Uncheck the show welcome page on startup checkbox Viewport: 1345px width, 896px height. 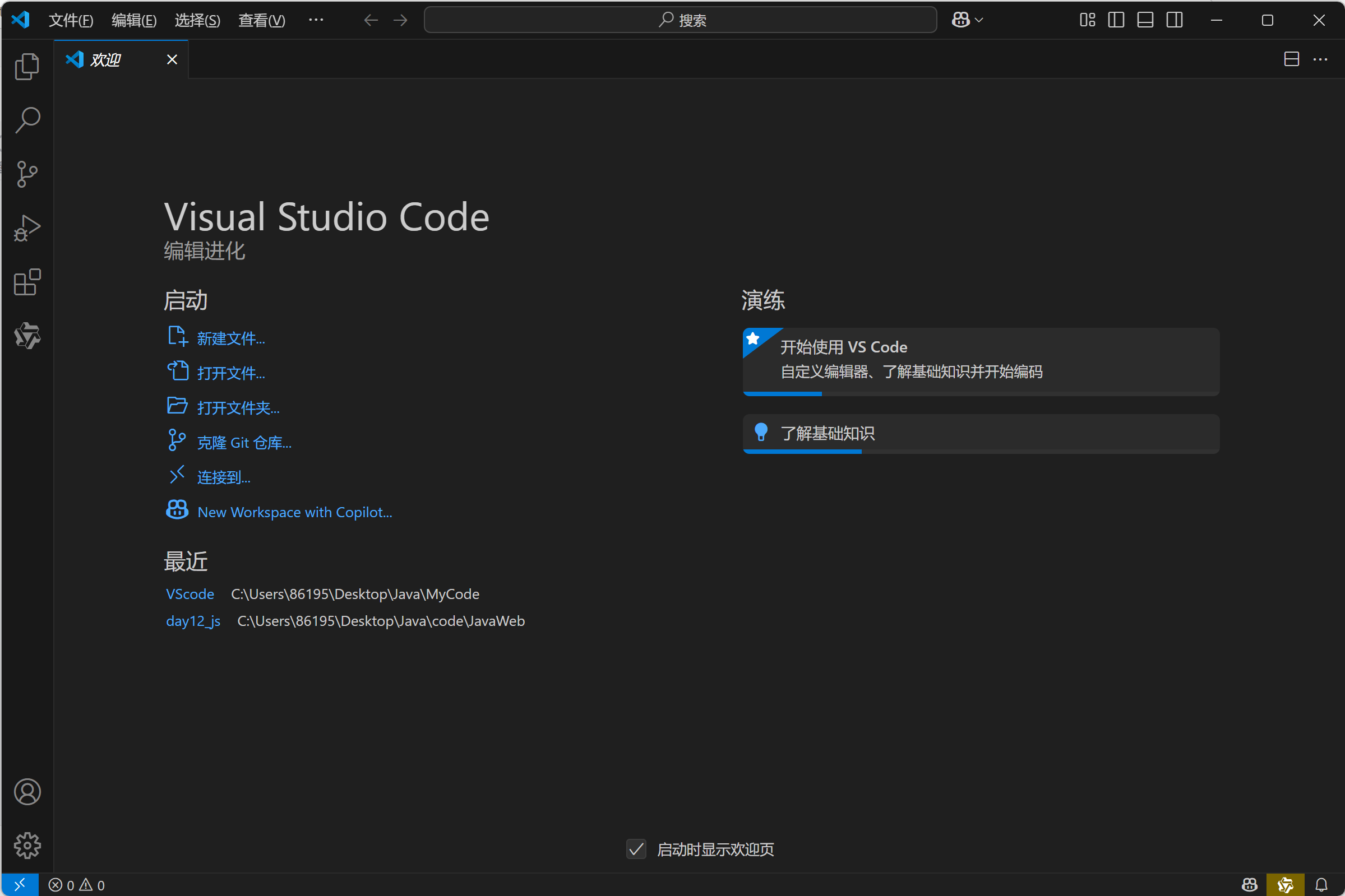636,849
